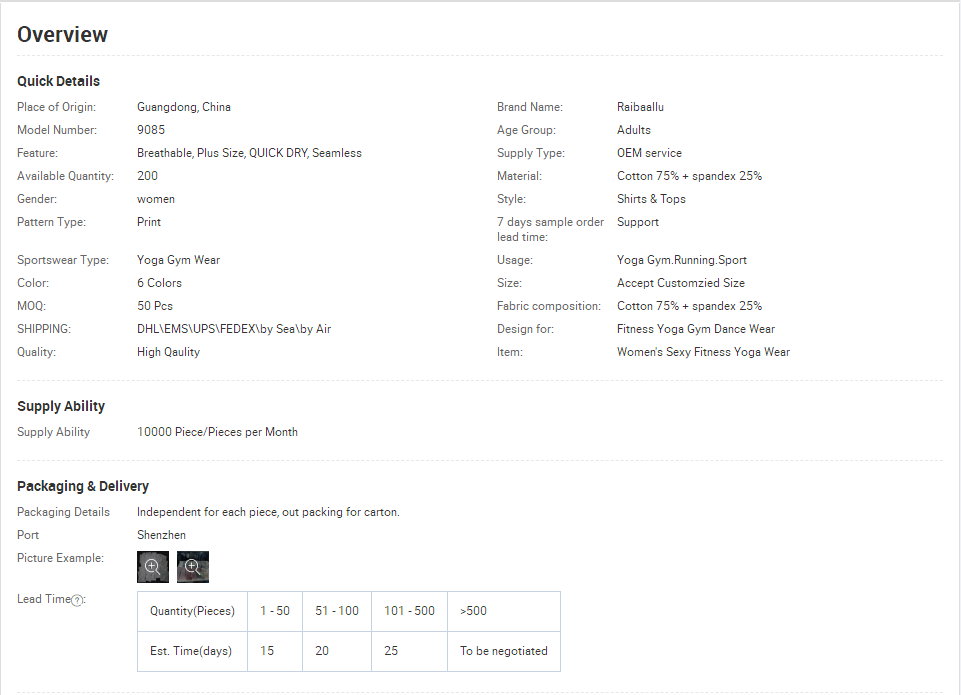Click the >500 quantity cell

(x=504, y=611)
